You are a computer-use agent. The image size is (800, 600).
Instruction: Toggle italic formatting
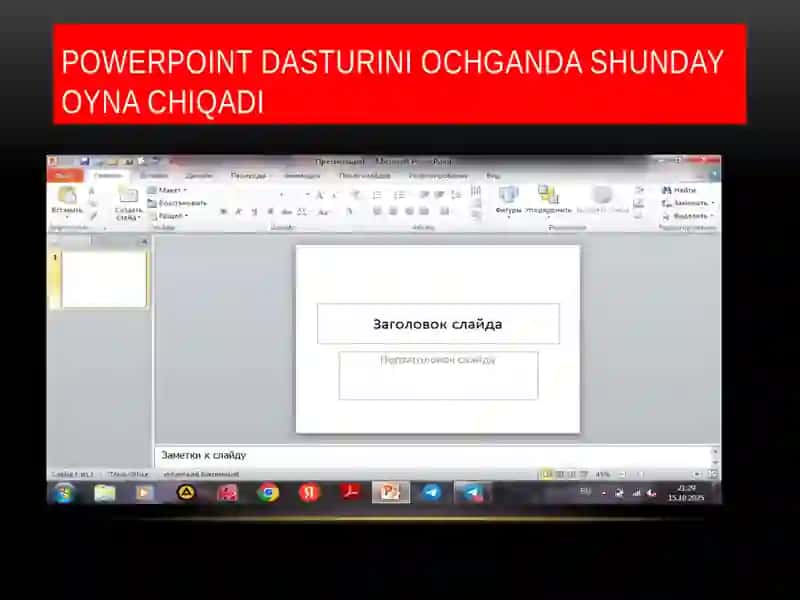coord(238,212)
